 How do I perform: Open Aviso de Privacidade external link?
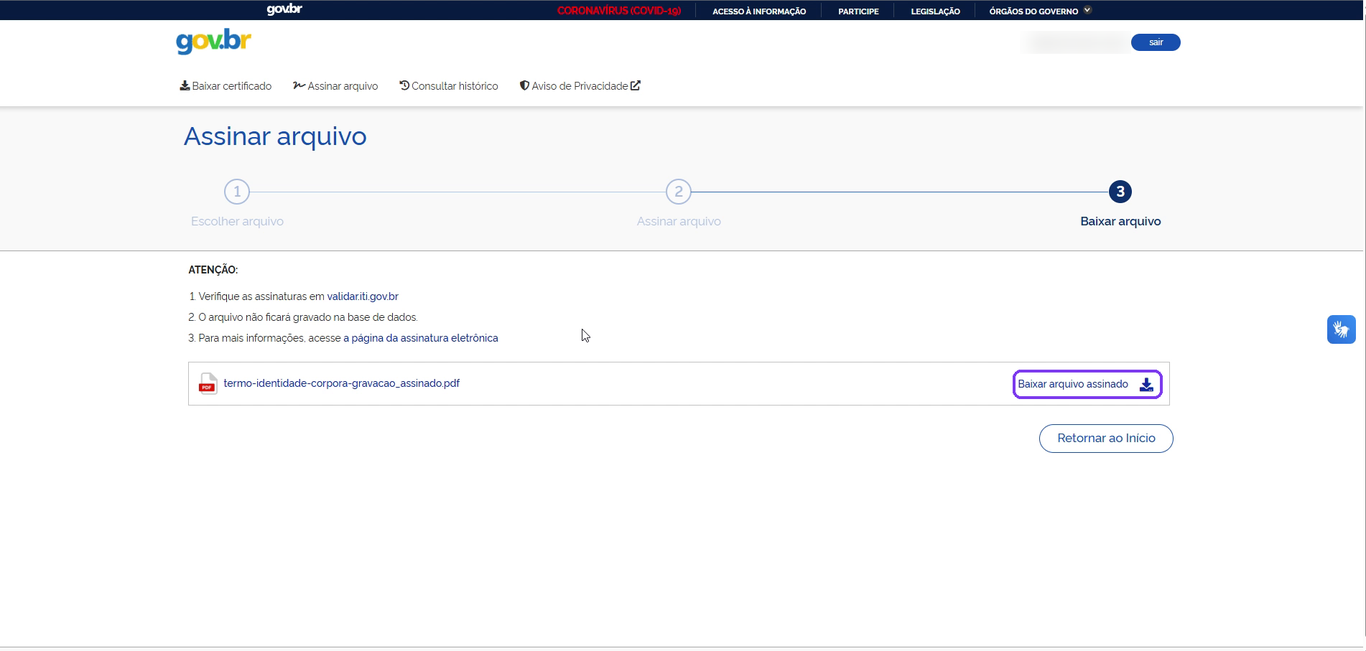pyautogui.click(x=580, y=86)
